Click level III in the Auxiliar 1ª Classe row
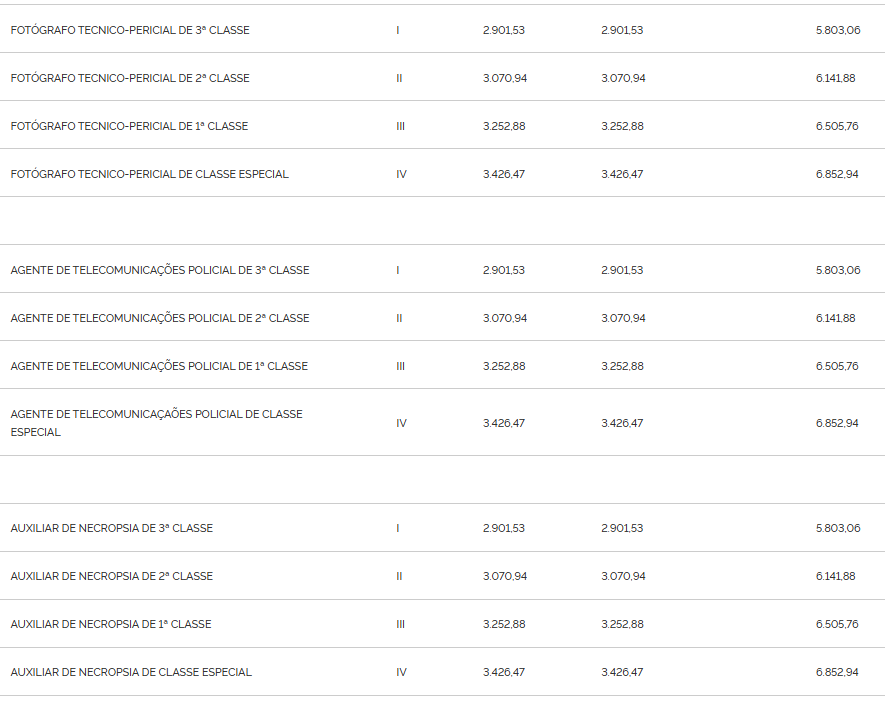The width and height of the screenshot is (885, 702). click(400, 624)
